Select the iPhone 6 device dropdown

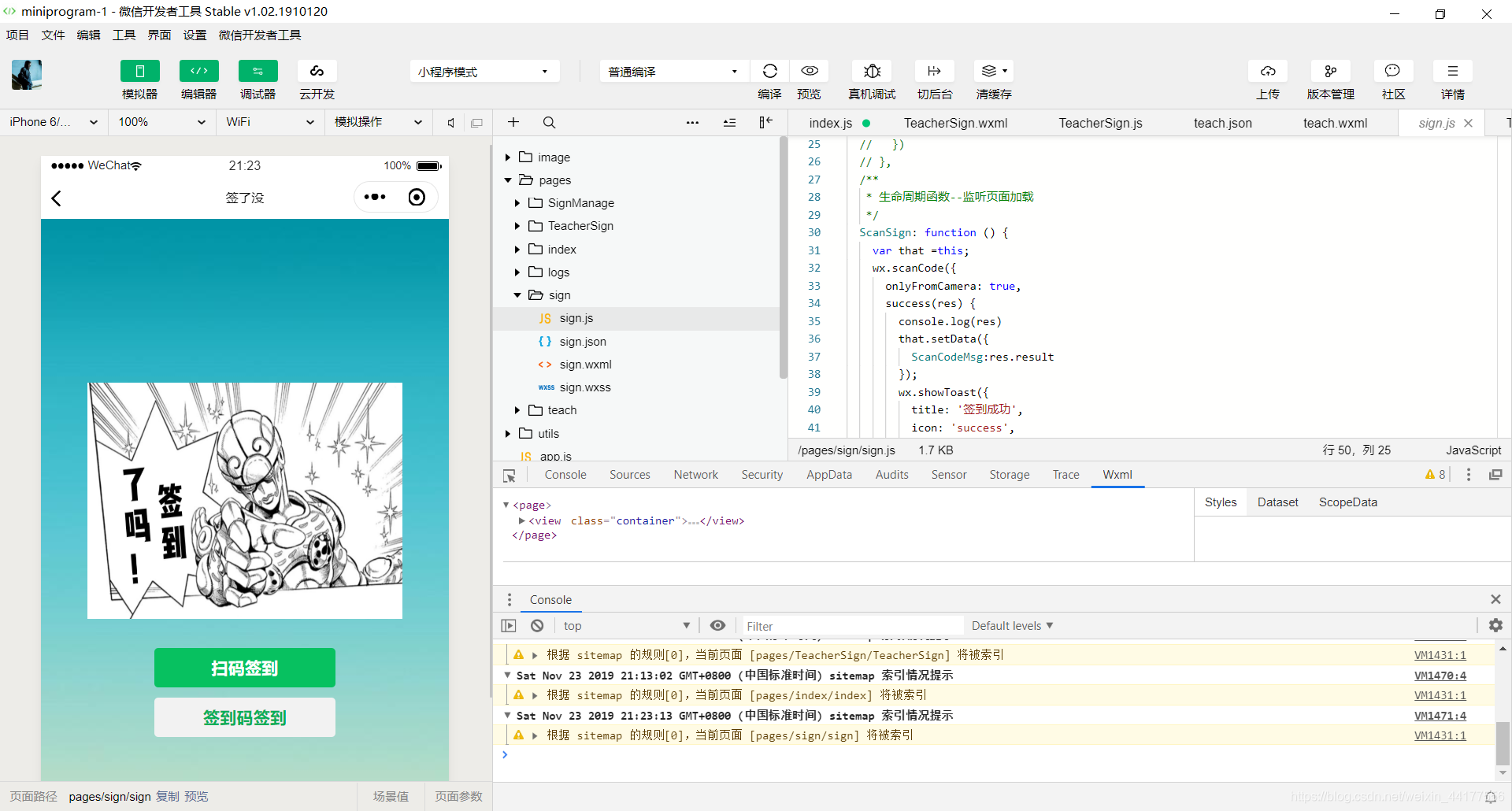[54, 122]
